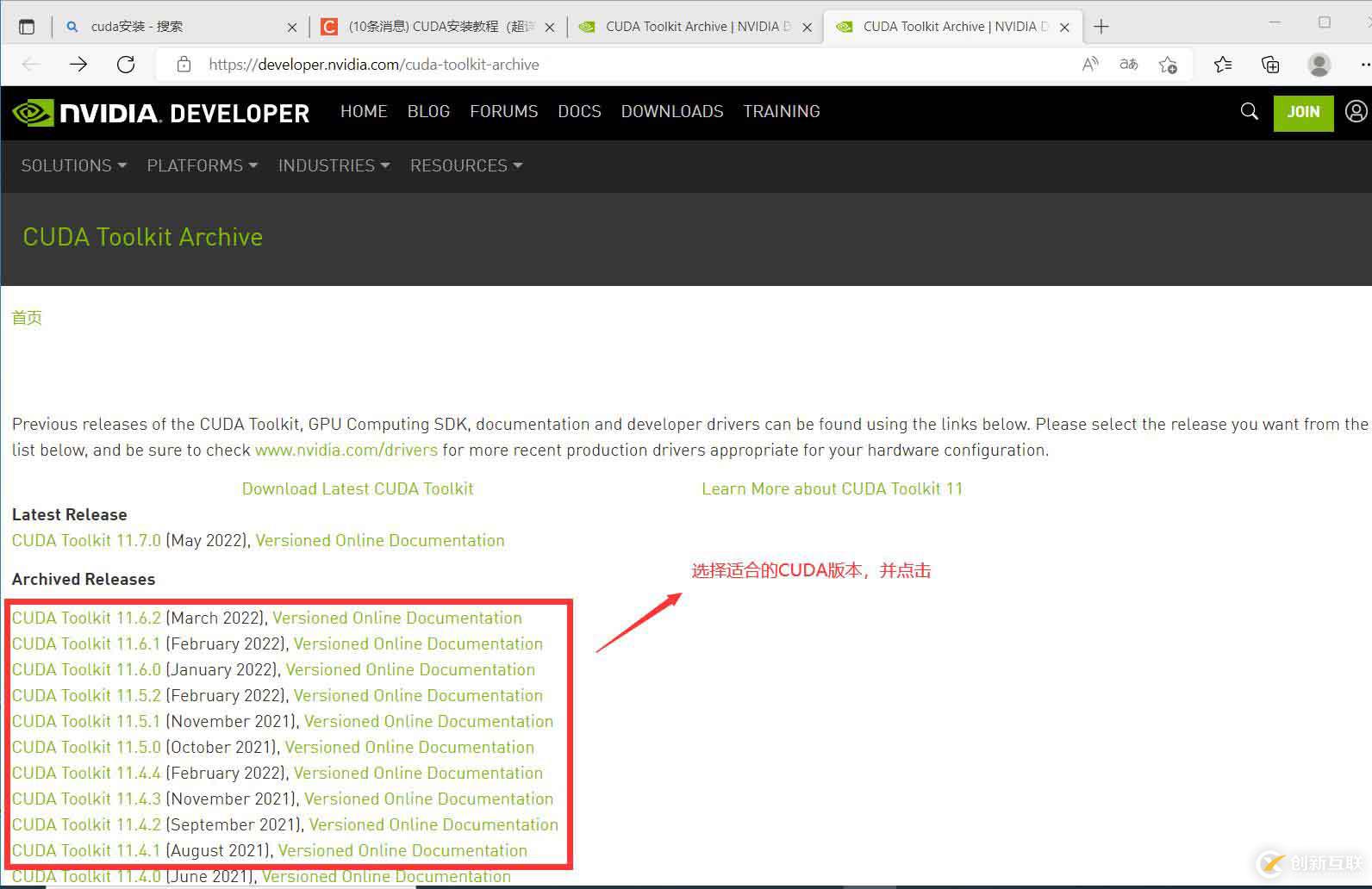This screenshot has width=1372, height=889.
Task: Close the active CUDA Toolkit Archive tab
Action: pyautogui.click(x=1064, y=28)
